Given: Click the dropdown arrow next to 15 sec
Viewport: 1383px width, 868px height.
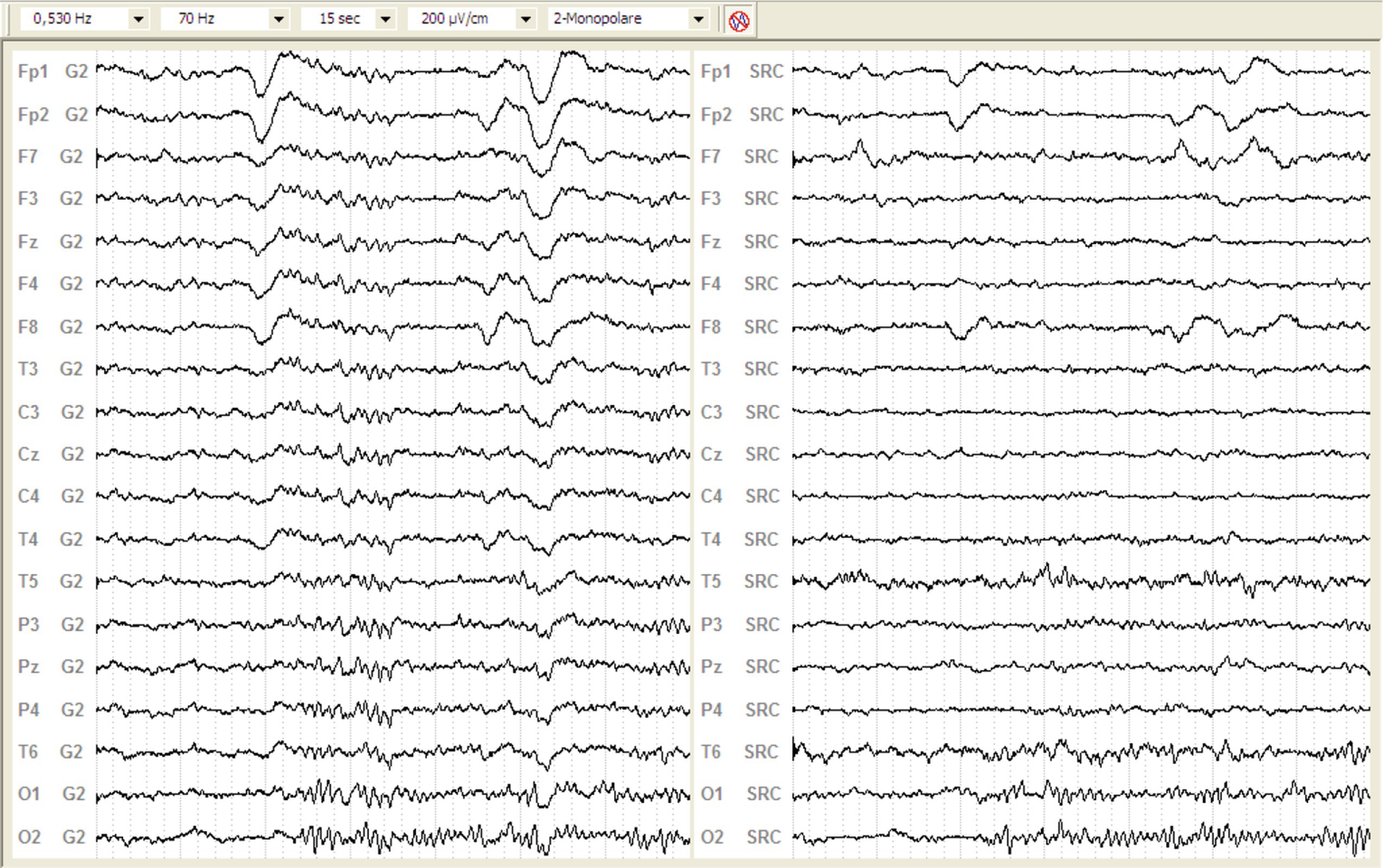Looking at the screenshot, I should tap(385, 17).
